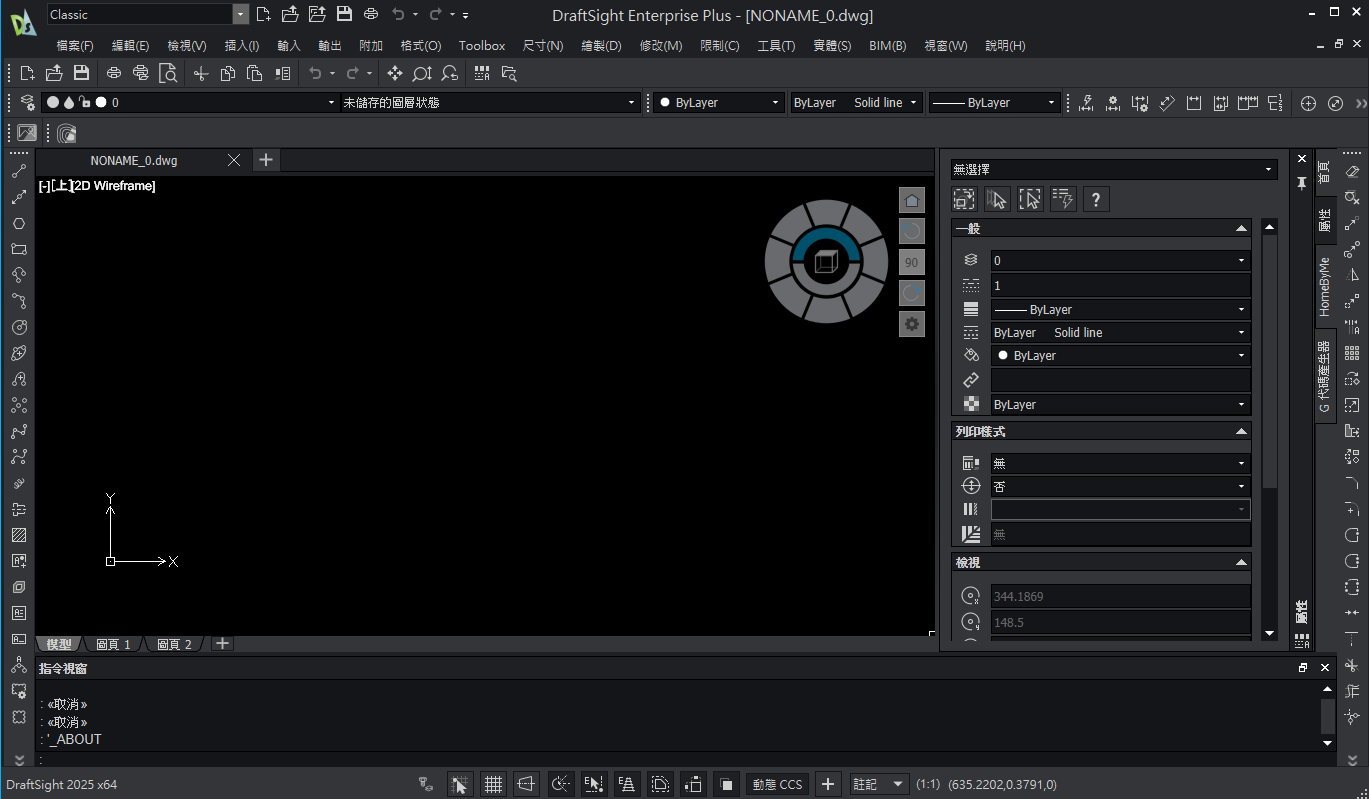Open the ByLayer Solid line dropdown in toolbar
Screen dimensions: 1369x799
point(855,102)
